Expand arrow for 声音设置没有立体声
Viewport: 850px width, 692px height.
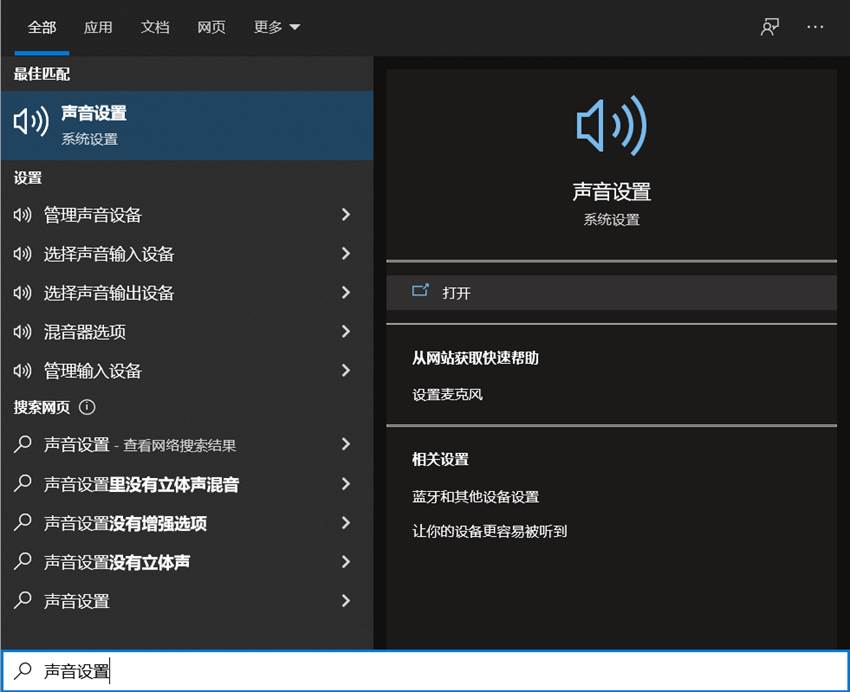click(345, 562)
